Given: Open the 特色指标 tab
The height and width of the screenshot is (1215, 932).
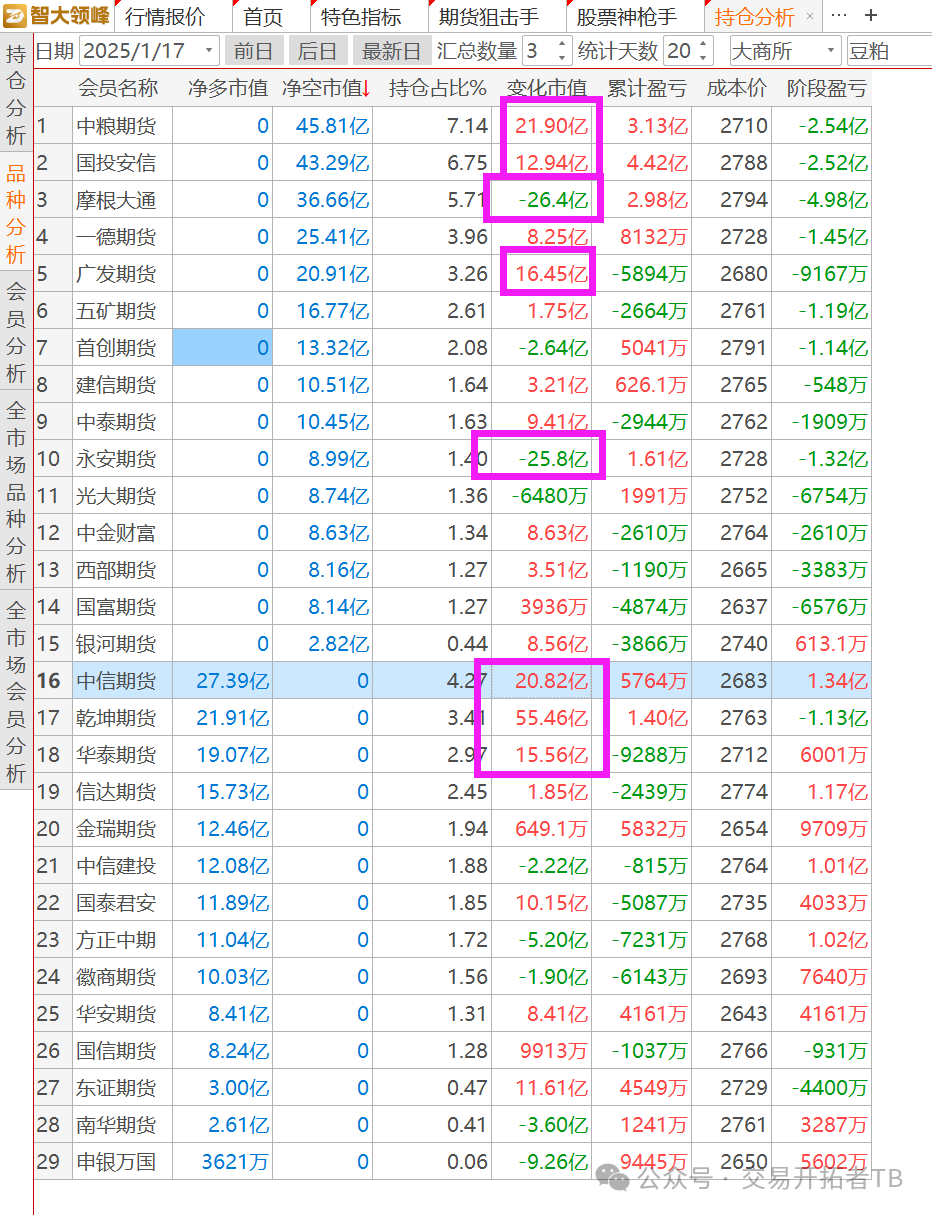Looking at the screenshot, I should pos(361,17).
